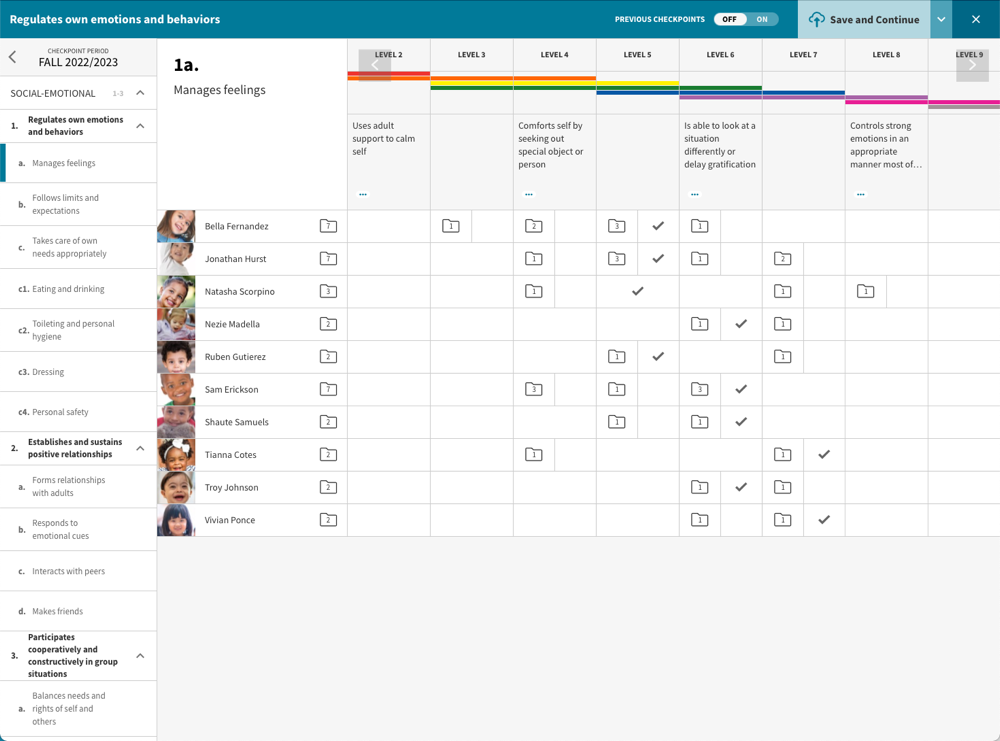Collapse Establishes and sustains positive relationships

click(x=140, y=448)
